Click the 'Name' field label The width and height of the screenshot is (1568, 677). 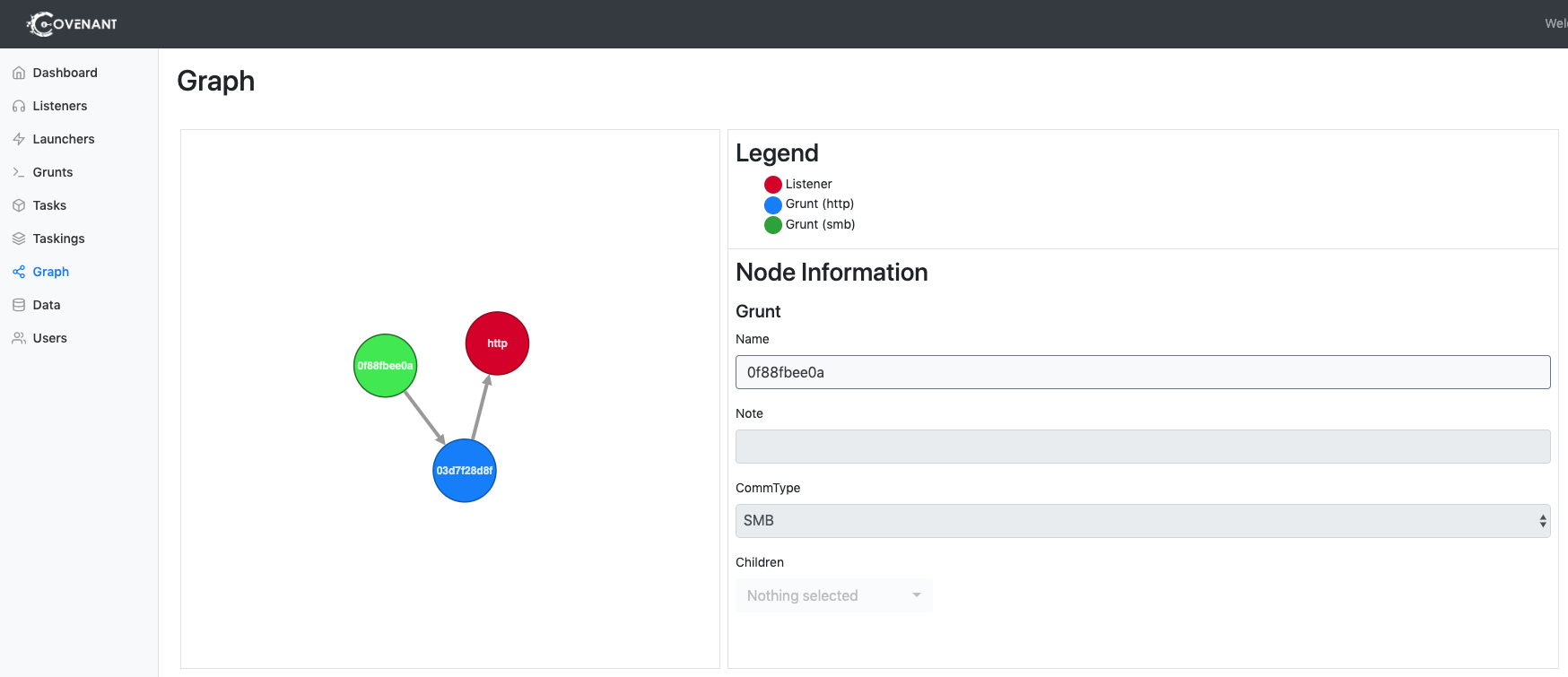point(753,339)
